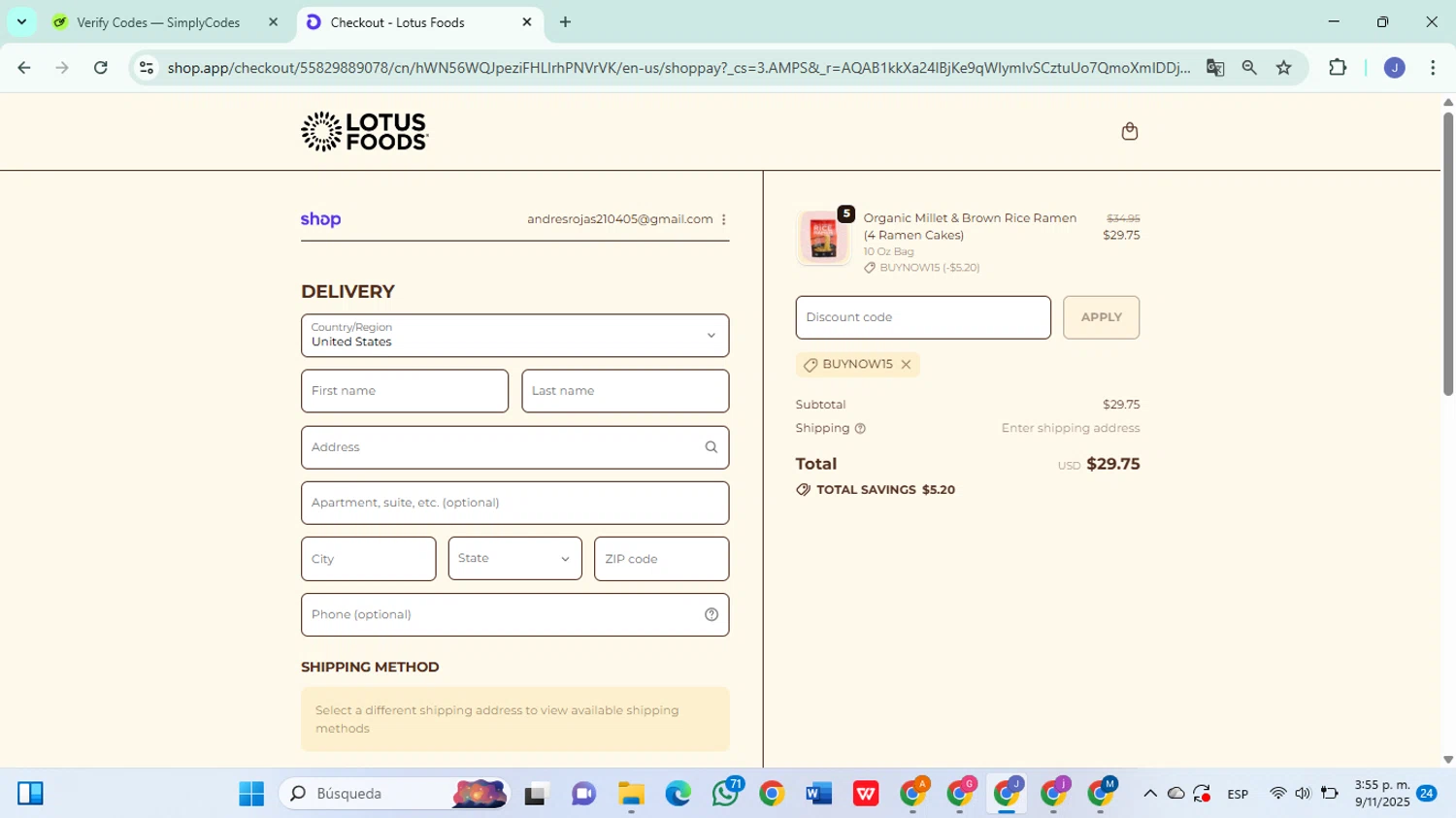The image size is (1456, 818).
Task: Open the volume control in tray
Action: (1303, 794)
